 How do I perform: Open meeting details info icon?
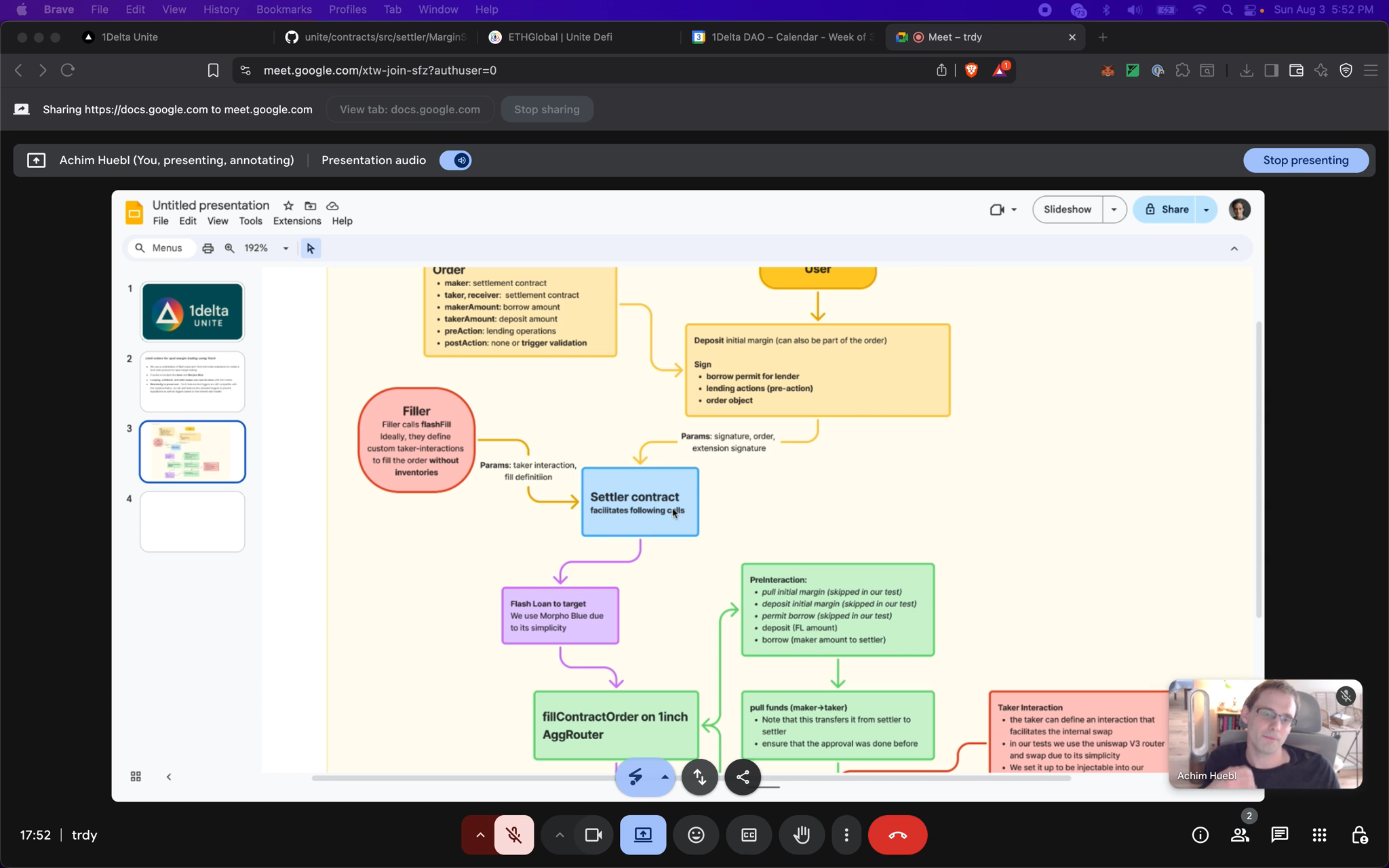[1200, 835]
